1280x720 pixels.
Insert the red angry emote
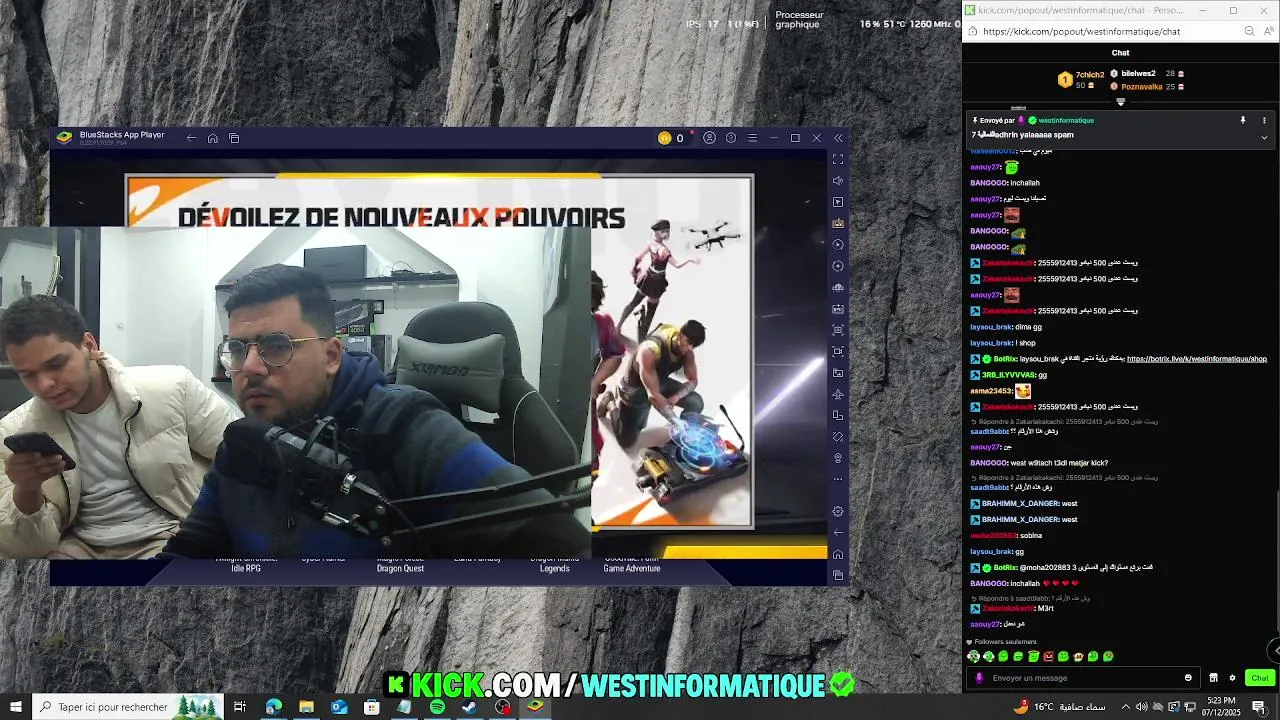[1048, 657]
